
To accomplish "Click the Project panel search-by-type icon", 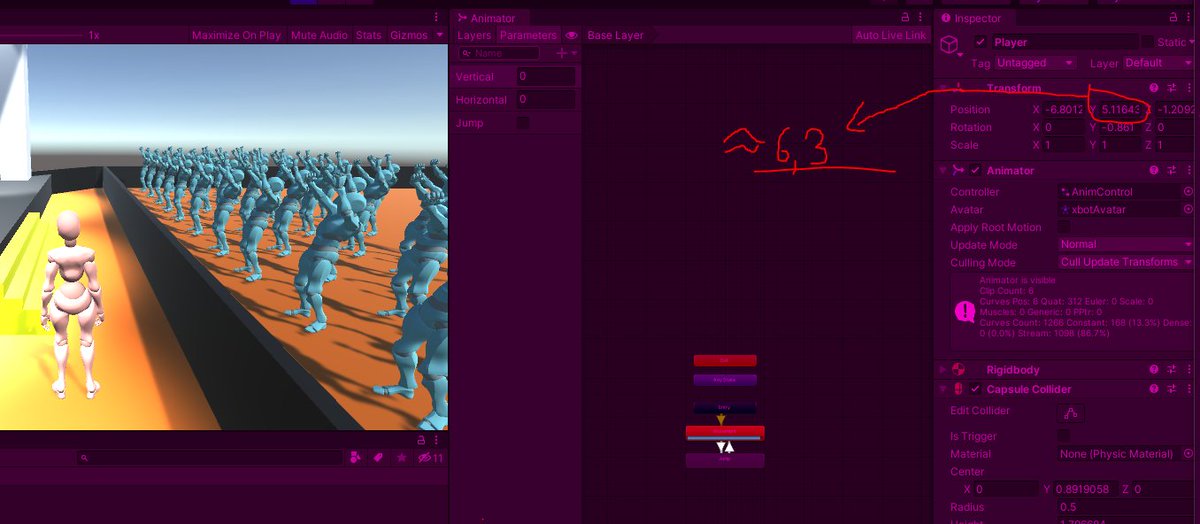I will 356,457.
